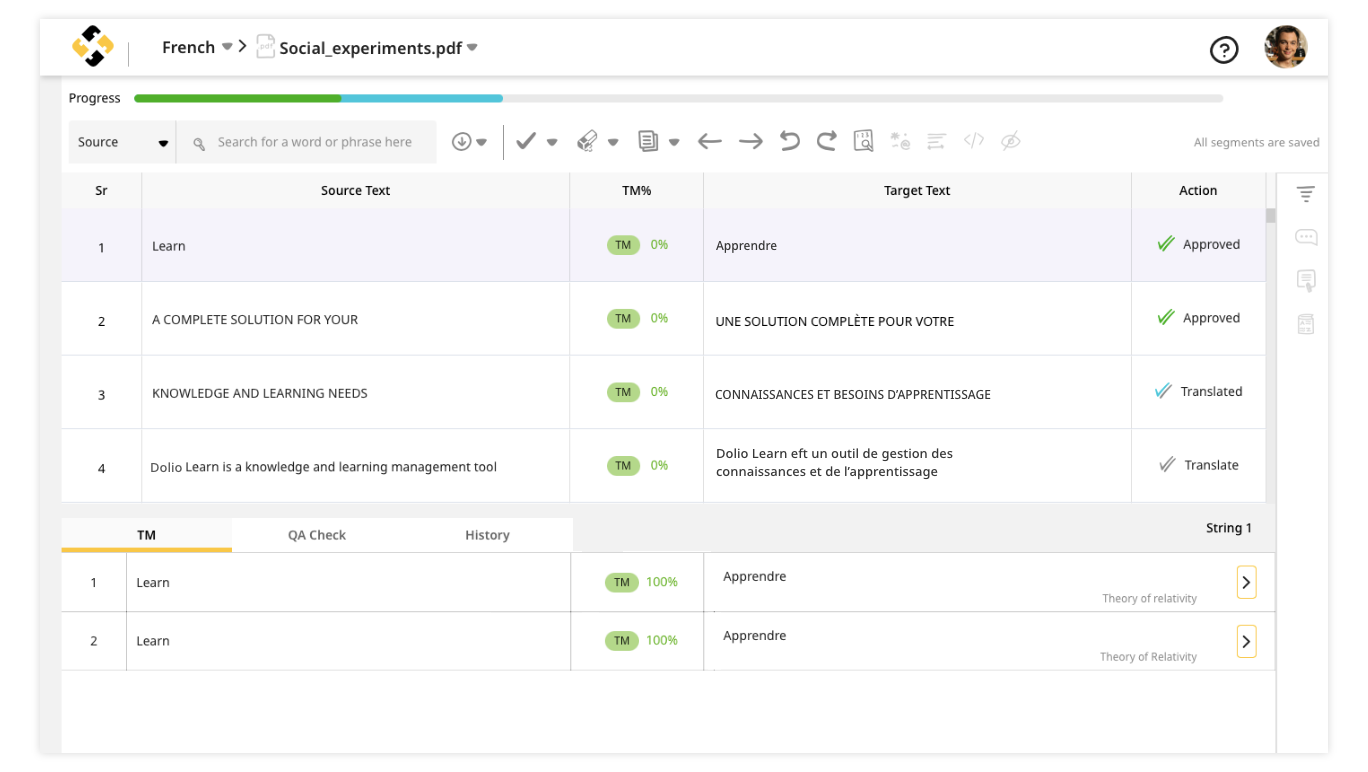Click the TM badge in segment 3 row
Viewport: 1368px width, 772px height.
pos(623,392)
